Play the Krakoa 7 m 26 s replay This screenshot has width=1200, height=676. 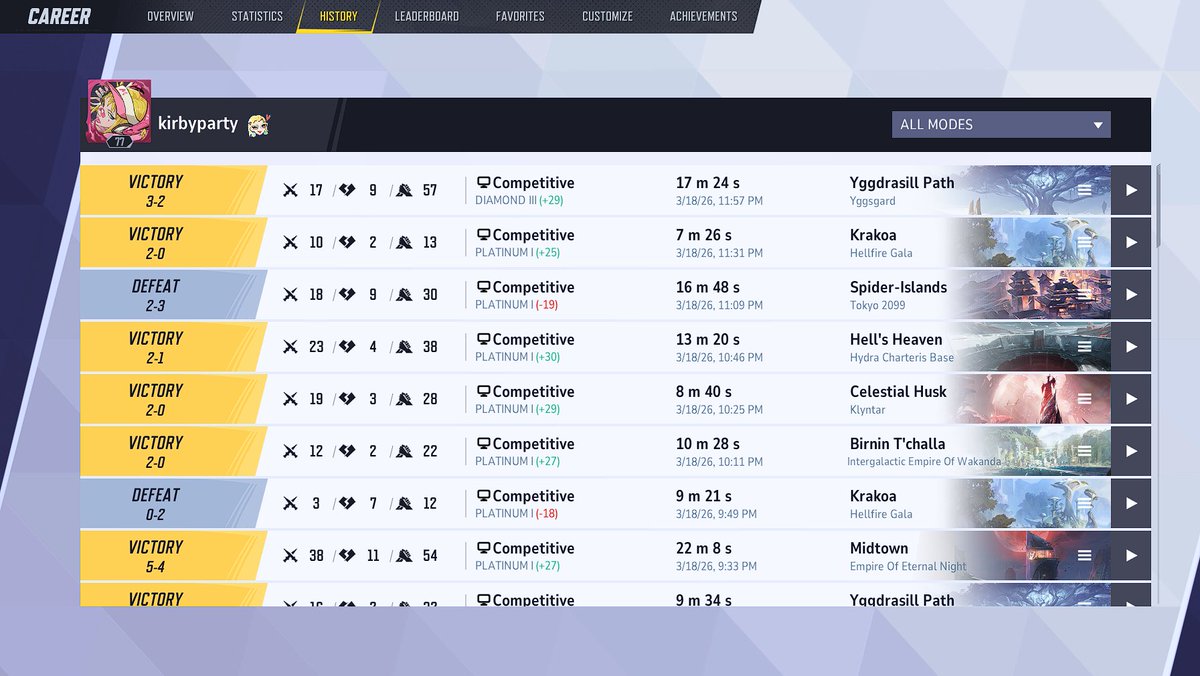coord(1131,242)
